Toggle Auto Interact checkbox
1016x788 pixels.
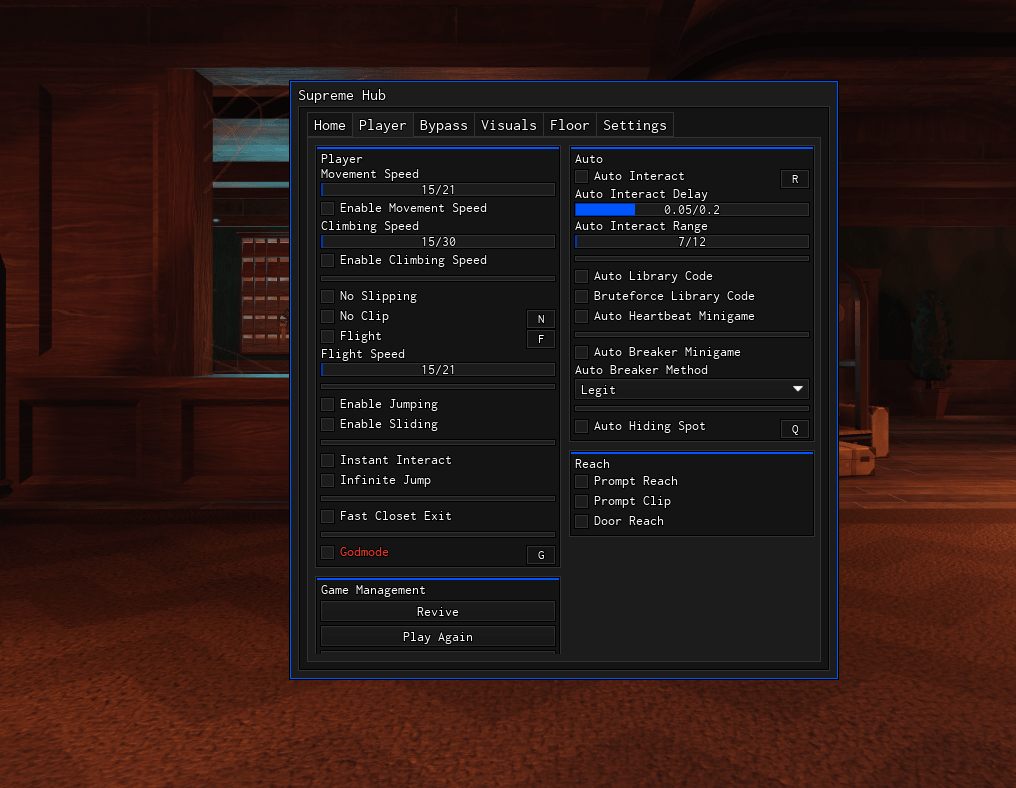click(x=582, y=176)
